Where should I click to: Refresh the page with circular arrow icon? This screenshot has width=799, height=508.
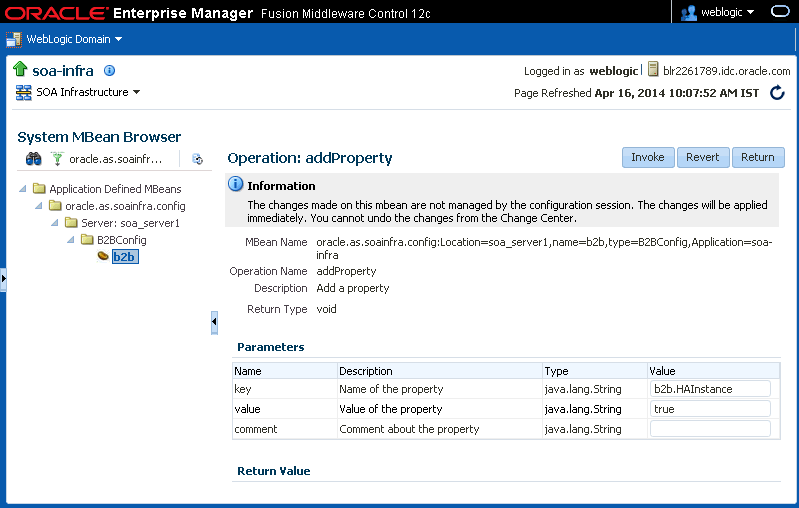[x=777, y=93]
